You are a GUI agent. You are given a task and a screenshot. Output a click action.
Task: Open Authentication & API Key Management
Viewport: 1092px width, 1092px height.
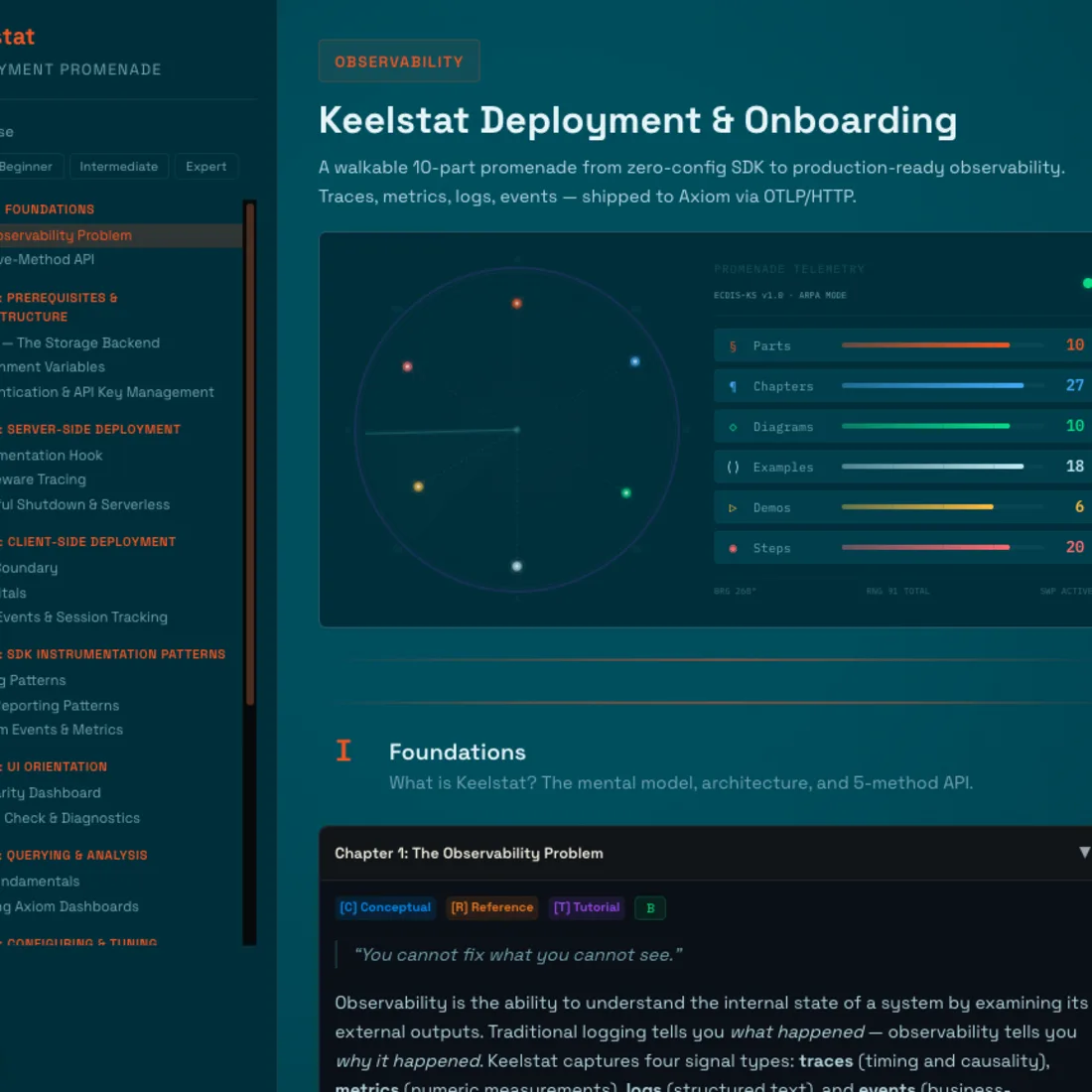[107, 392]
